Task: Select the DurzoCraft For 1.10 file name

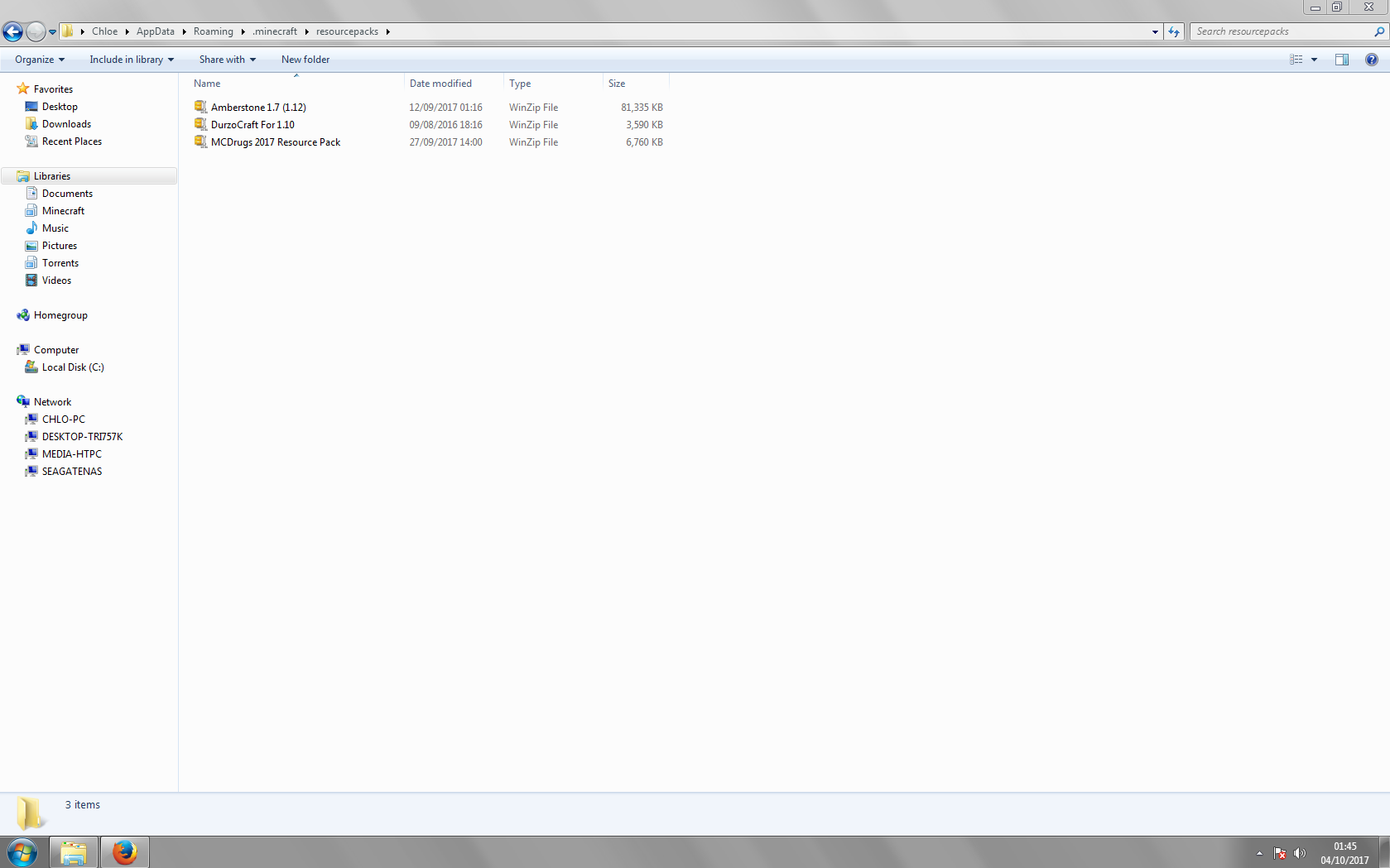Action: coord(253,125)
